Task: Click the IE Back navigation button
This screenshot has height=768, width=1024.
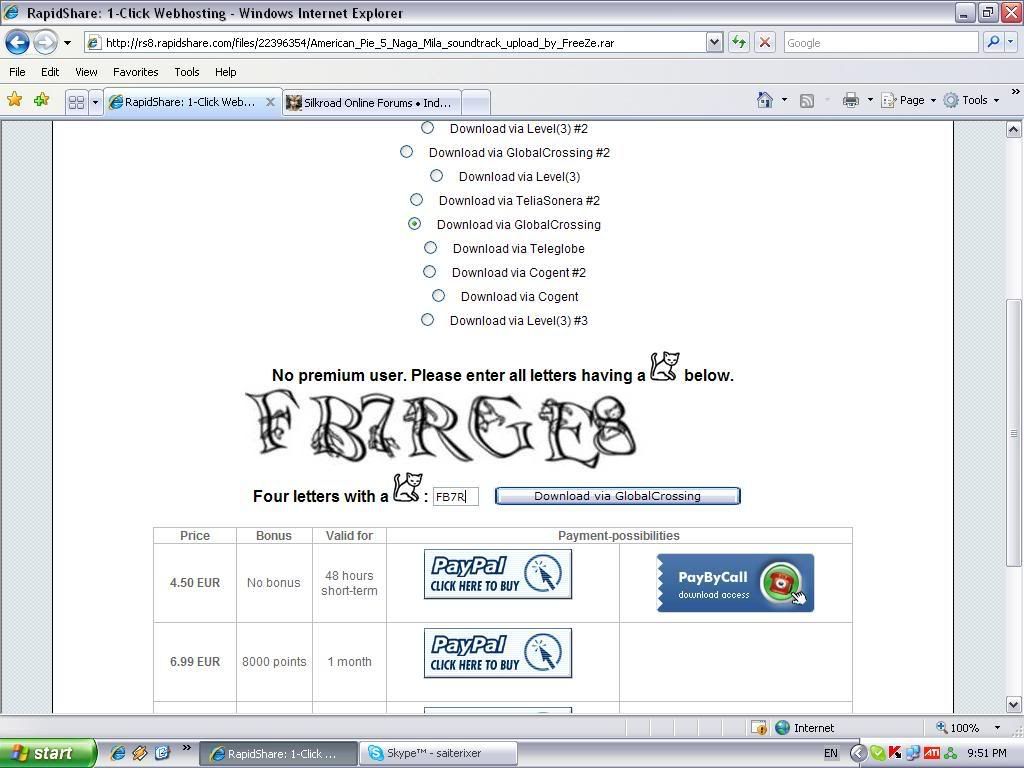Action: [x=17, y=43]
